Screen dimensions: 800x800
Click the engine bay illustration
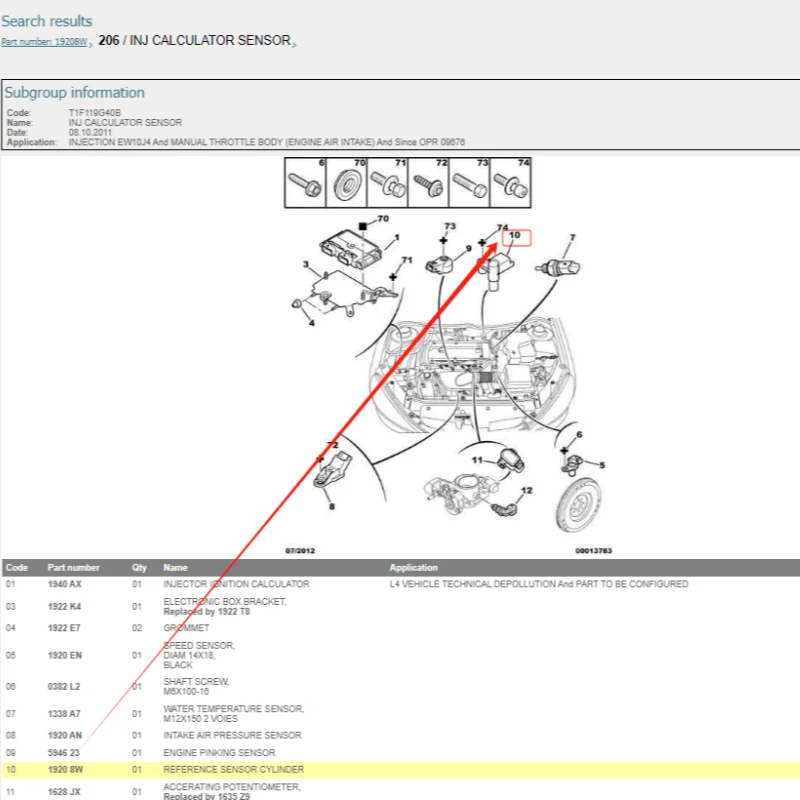point(472,375)
